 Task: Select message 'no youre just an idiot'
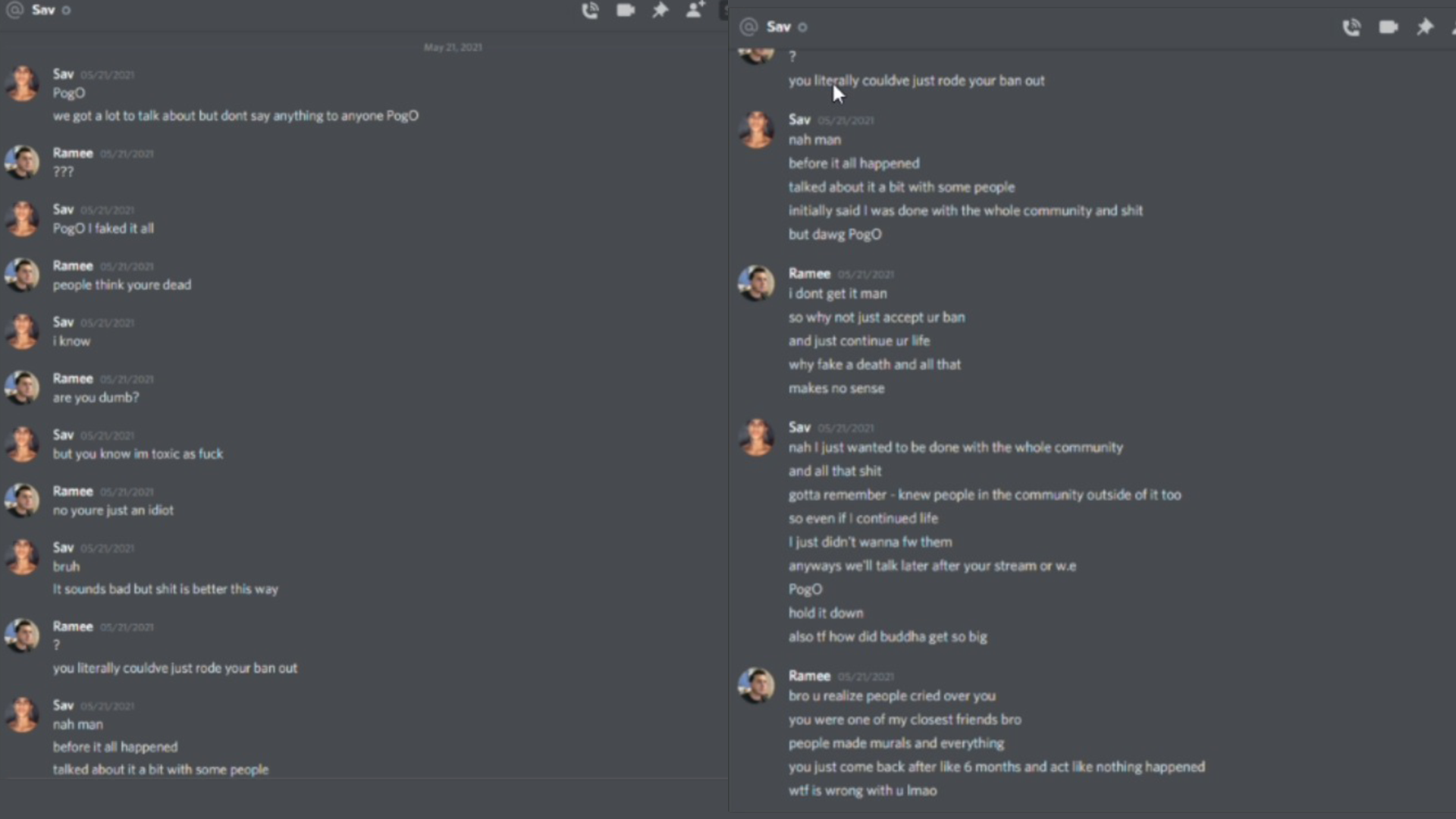coord(113,510)
